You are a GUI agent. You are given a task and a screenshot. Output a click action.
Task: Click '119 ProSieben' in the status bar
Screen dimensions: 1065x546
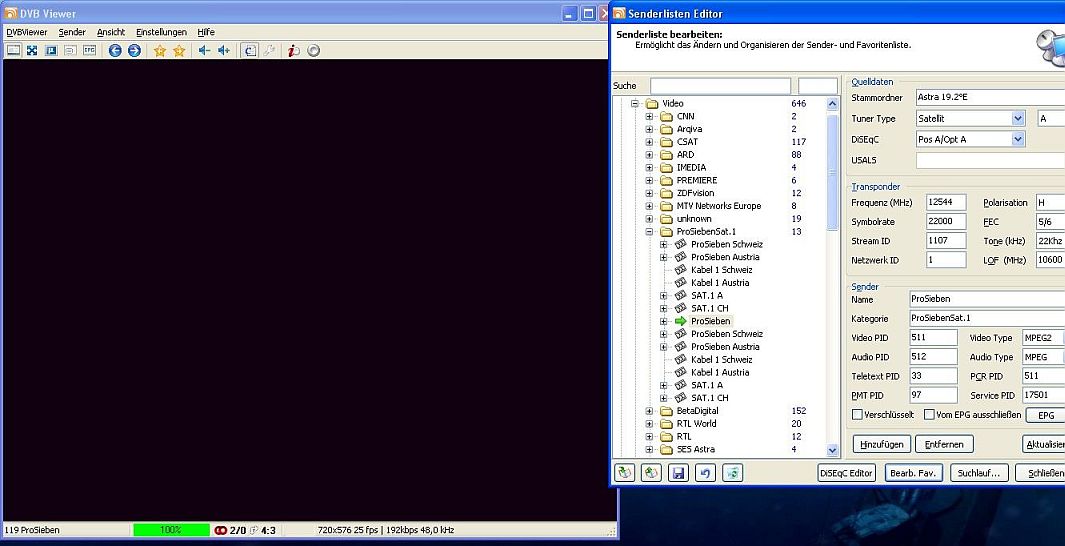click(32, 530)
